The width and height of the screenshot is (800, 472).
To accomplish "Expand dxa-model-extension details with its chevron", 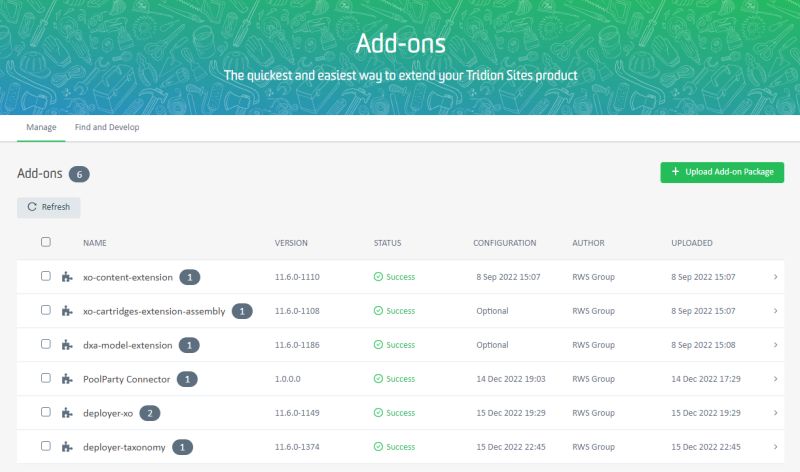I will coord(776,345).
